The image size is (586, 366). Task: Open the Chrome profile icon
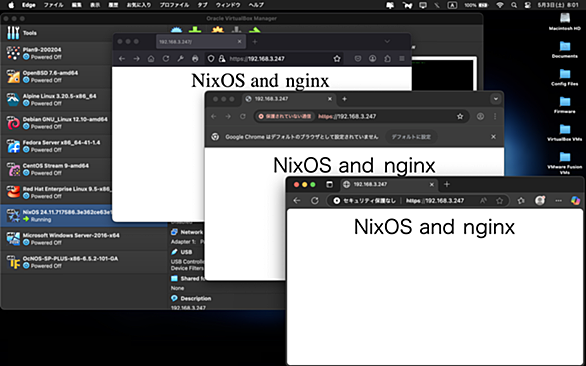[480, 116]
